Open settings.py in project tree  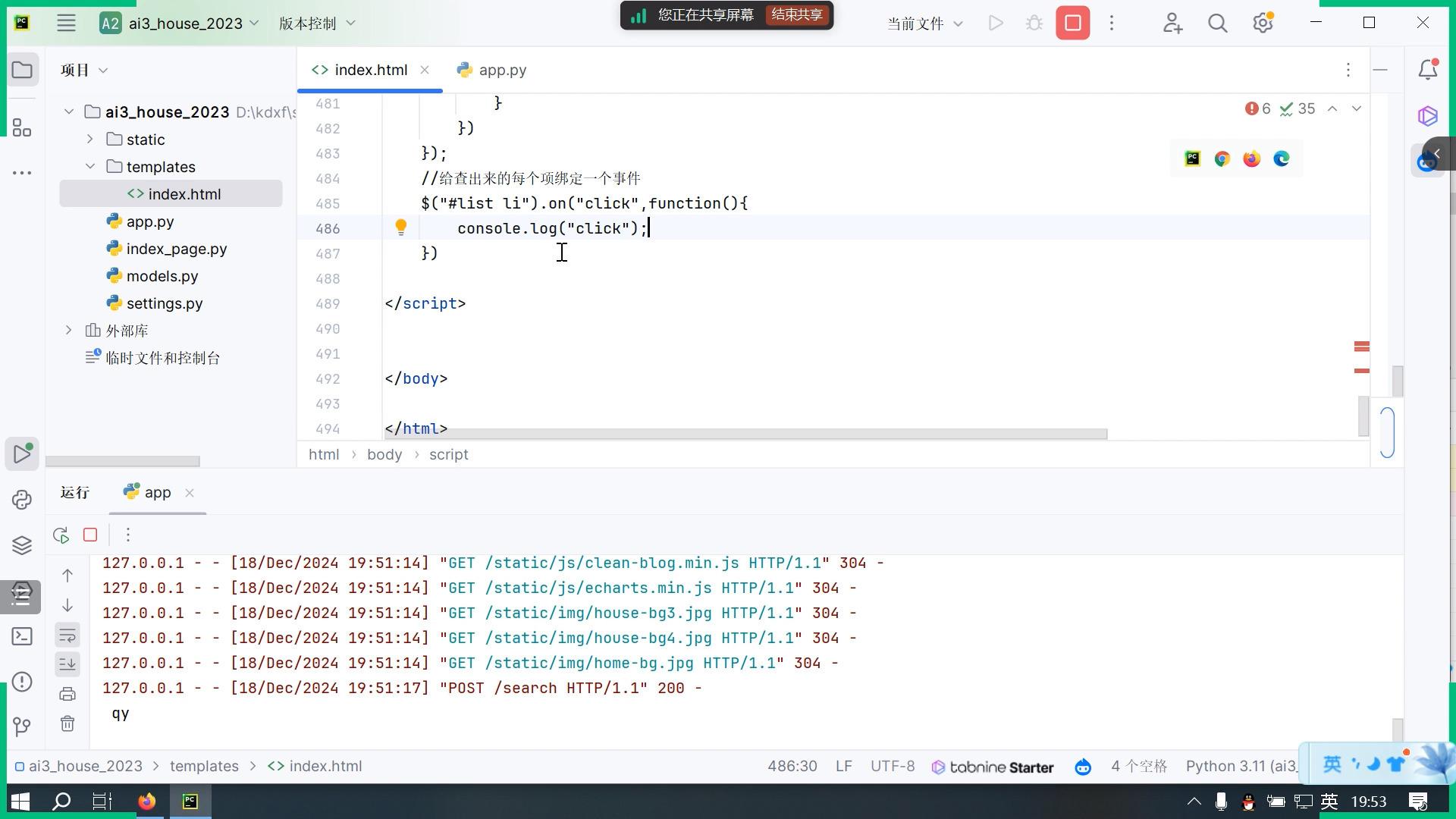click(x=154, y=303)
